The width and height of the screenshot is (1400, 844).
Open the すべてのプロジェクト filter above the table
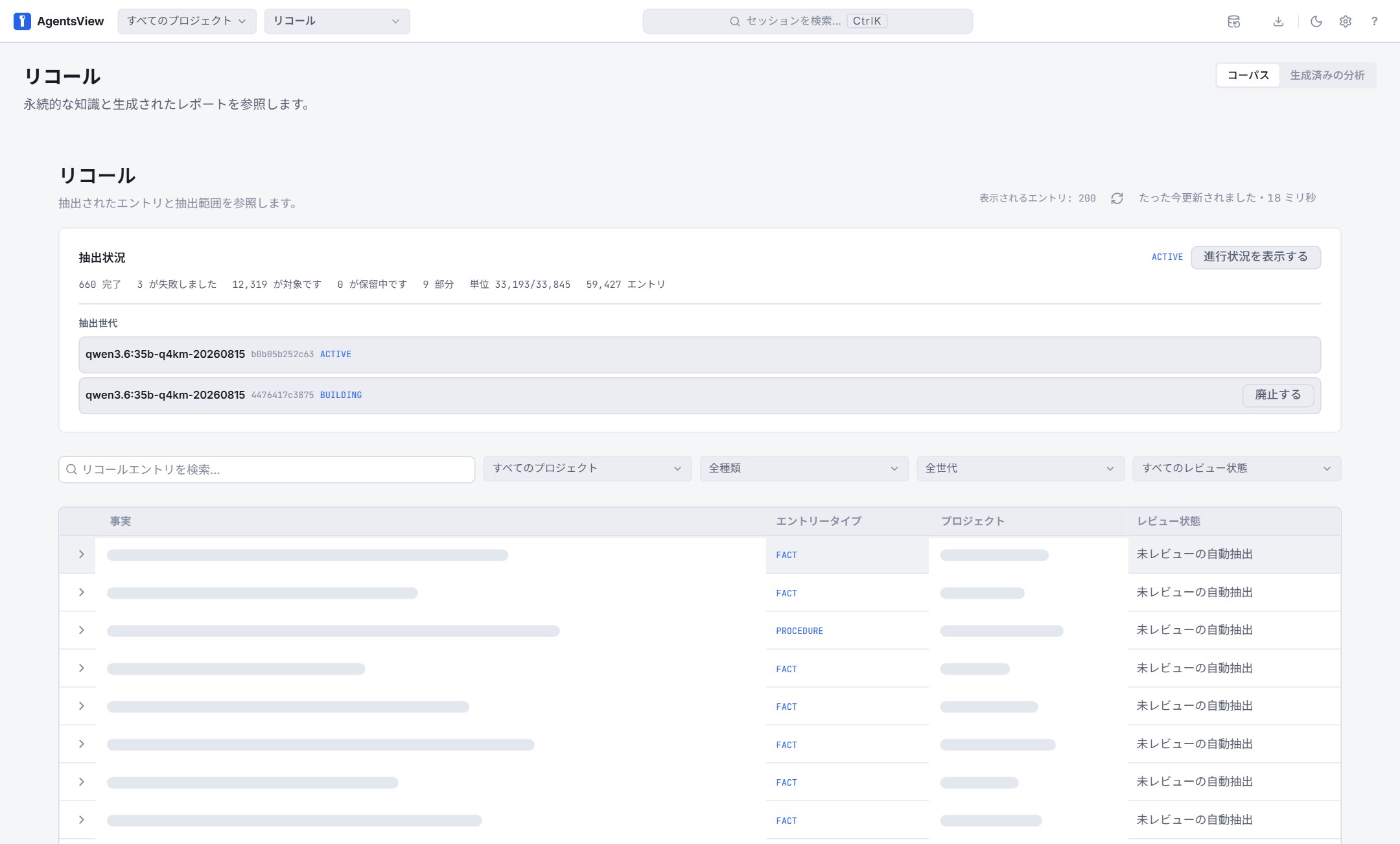tap(587, 469)
